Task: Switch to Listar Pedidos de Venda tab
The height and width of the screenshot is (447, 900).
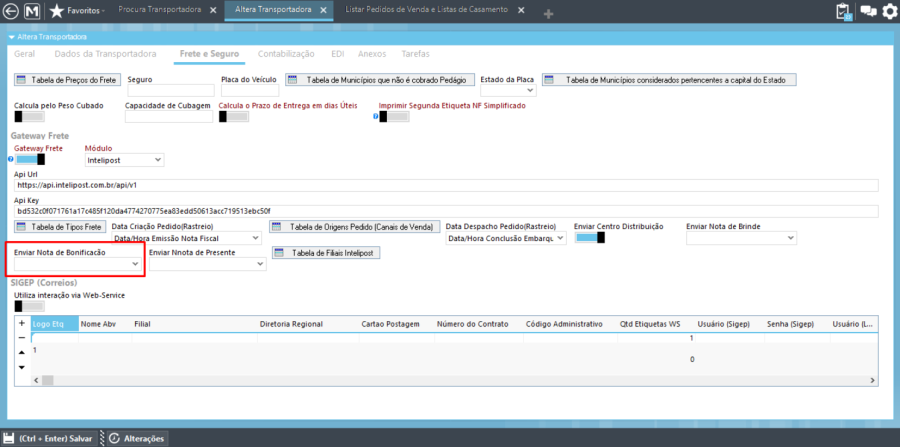Action: pos(426,10)
